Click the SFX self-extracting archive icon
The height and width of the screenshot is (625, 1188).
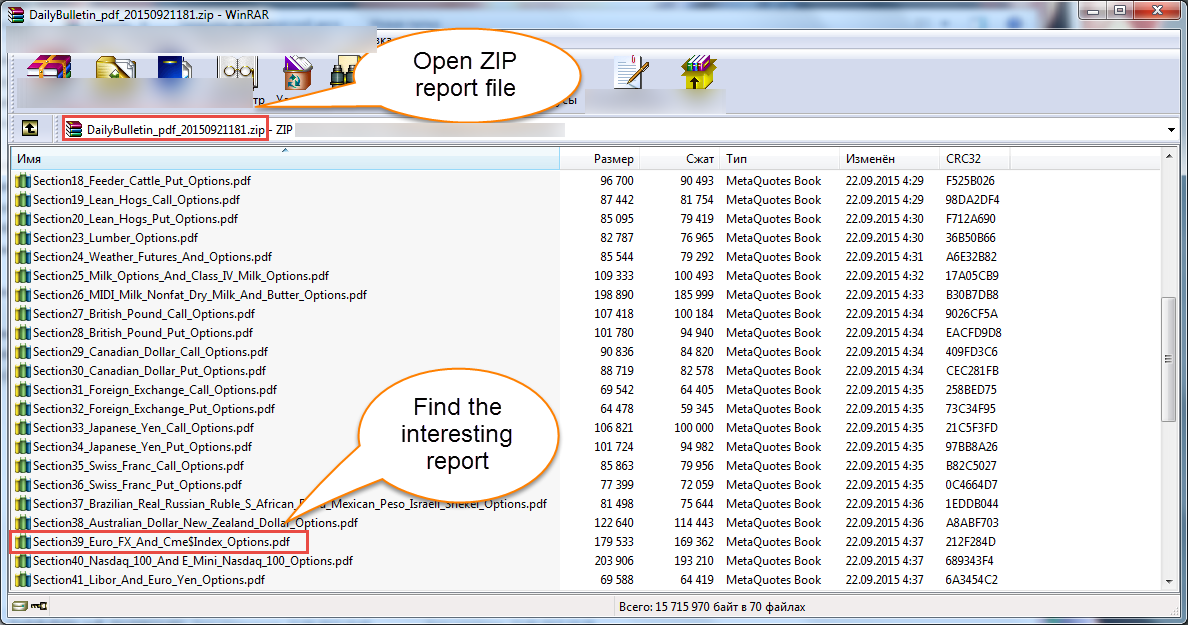[698, 72]
